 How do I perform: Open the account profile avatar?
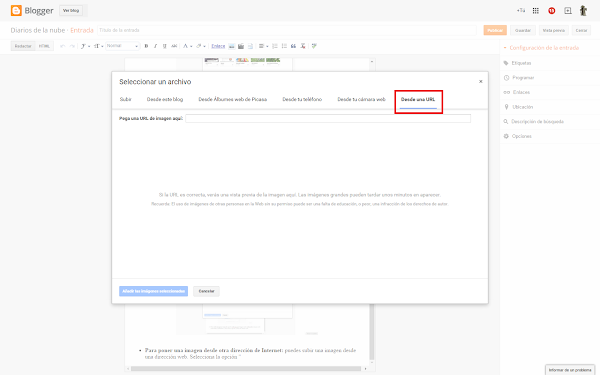[583, 11]
